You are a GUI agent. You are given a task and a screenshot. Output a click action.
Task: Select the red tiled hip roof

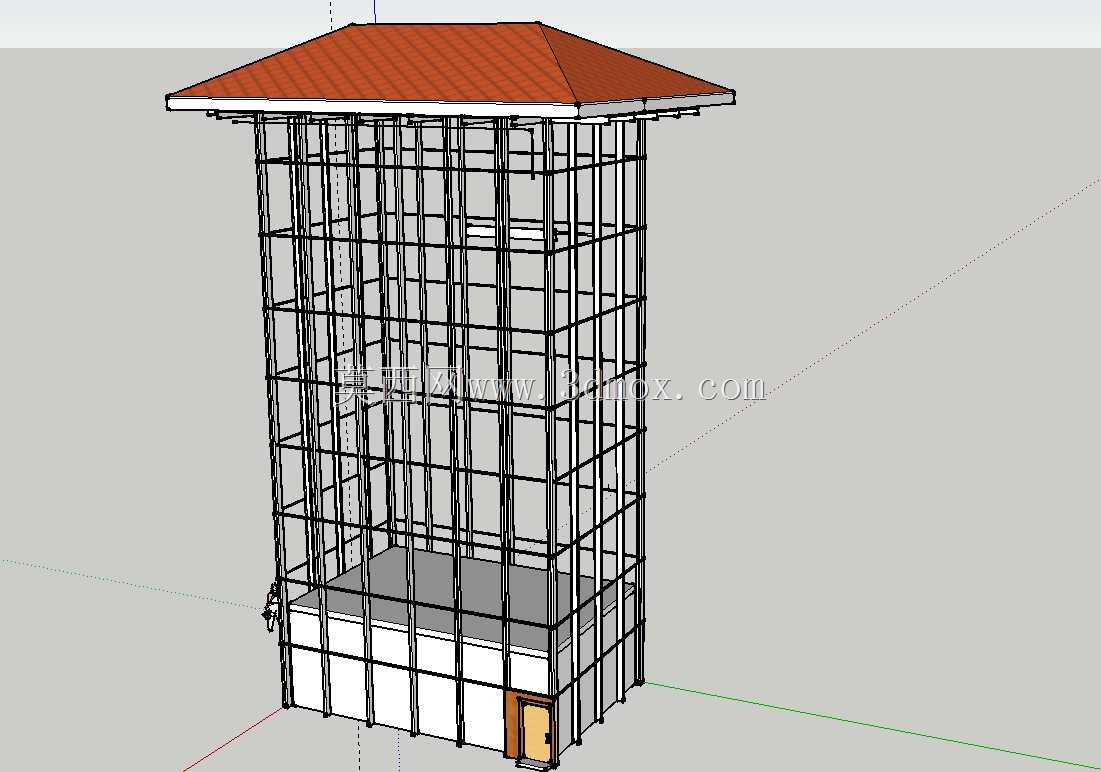coord(449,65)
